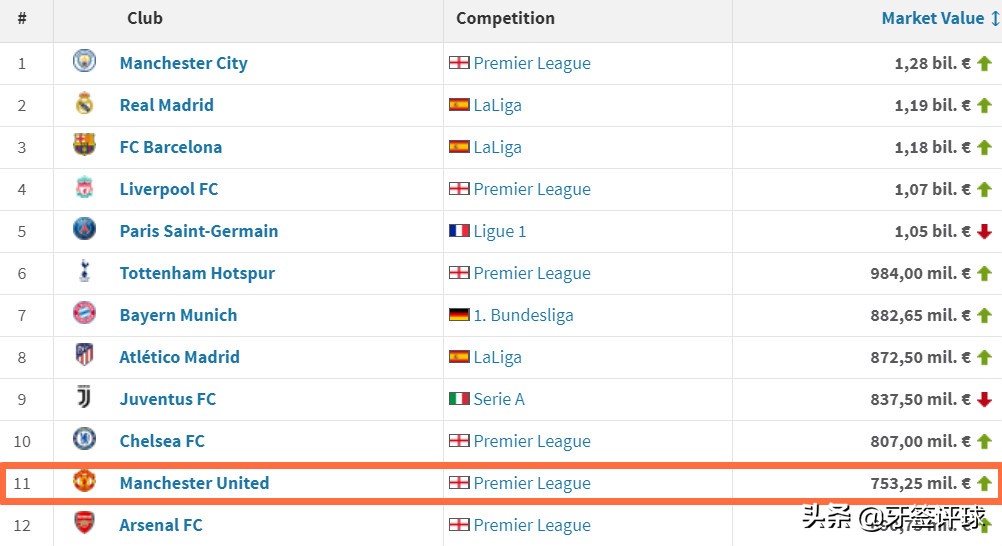1002x546 pixels.
Task: Click the FC Barcelona club crest
Action: pyautogui.click(x=85, y=146)
